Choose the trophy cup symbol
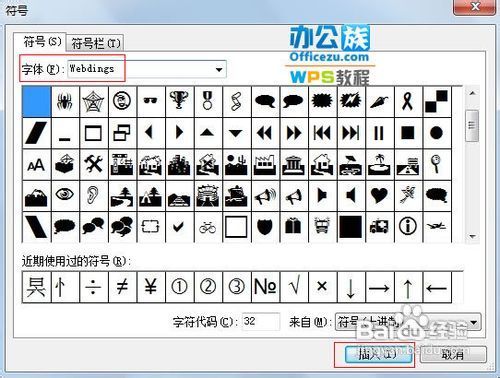 [x=179, y=101]
